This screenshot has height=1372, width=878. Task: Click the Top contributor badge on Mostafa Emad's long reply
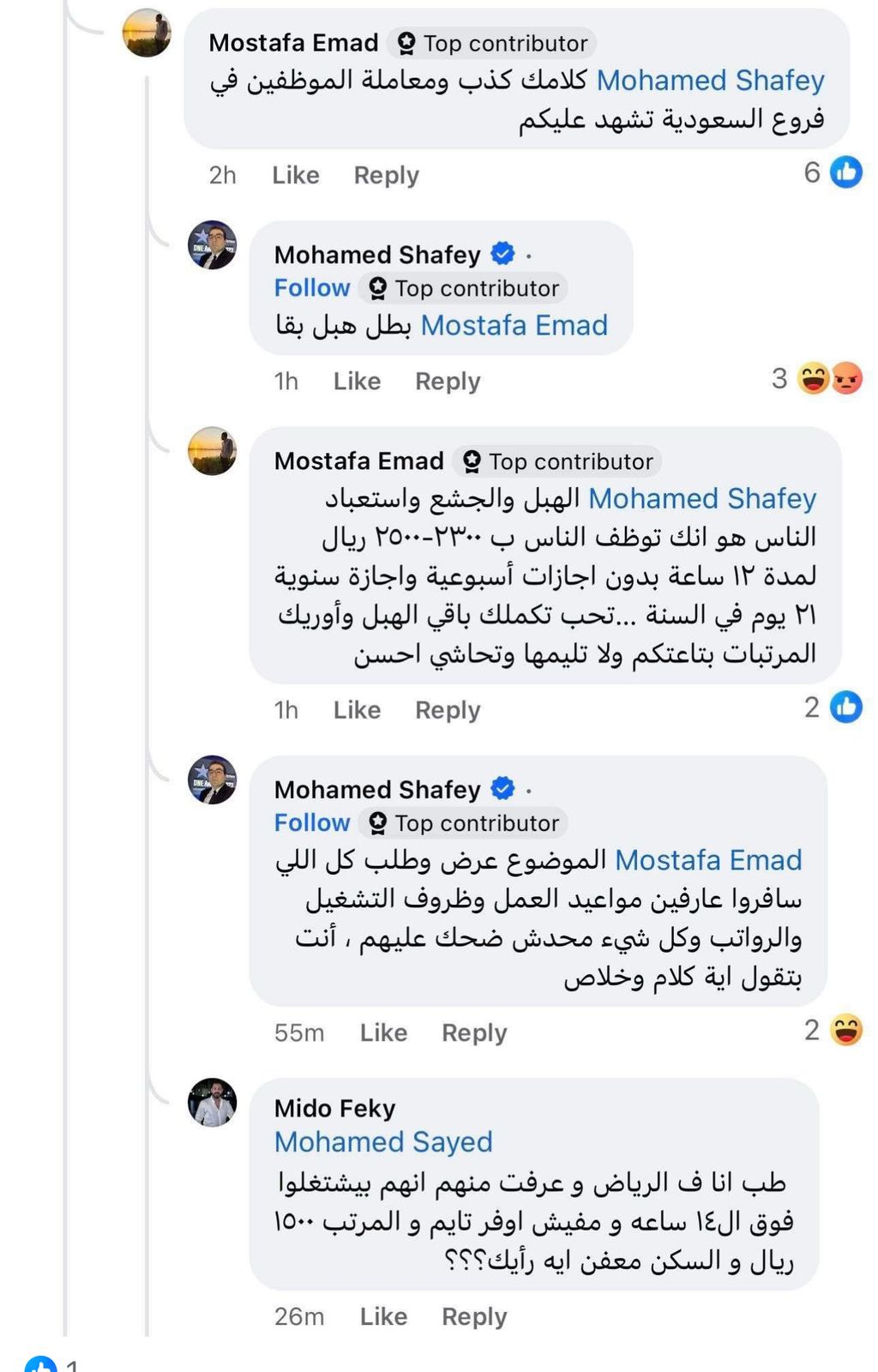(x=558, y=461)
